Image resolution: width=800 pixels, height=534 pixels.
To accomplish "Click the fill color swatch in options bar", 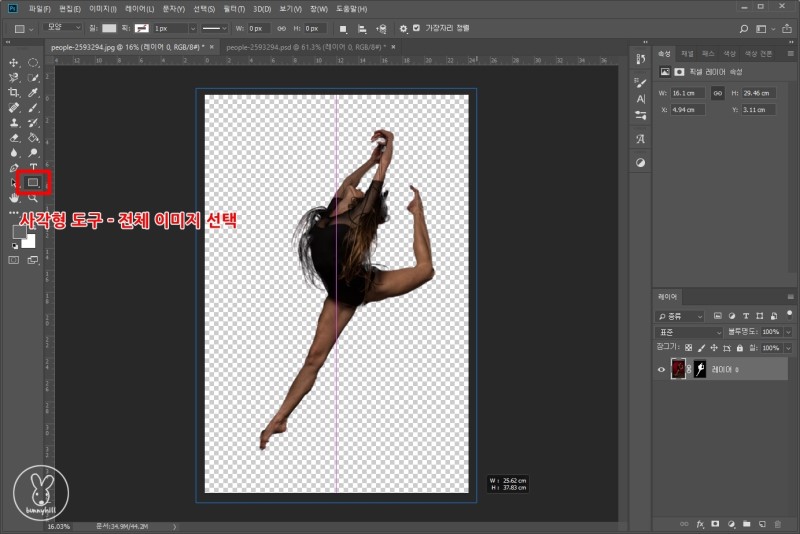I will [x=109, y=29].
